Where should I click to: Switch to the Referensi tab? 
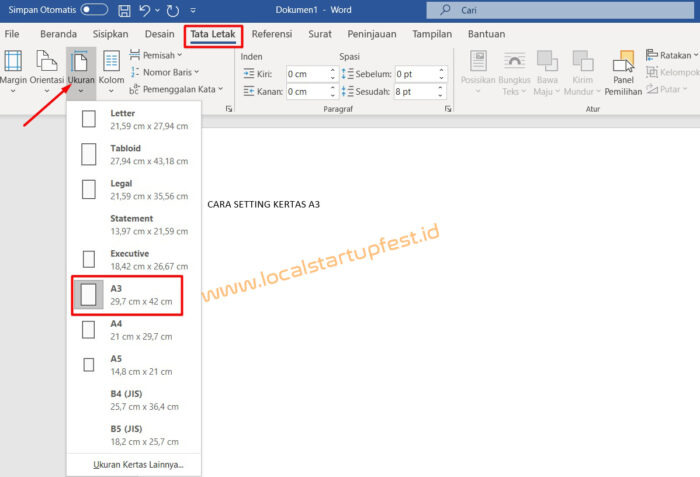coord(272,34)
